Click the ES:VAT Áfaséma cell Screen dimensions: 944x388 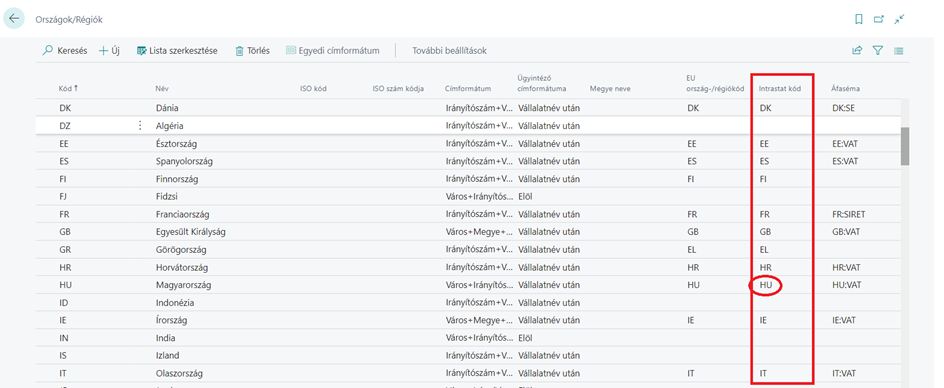pyautogui.click(x=845, y=161)
